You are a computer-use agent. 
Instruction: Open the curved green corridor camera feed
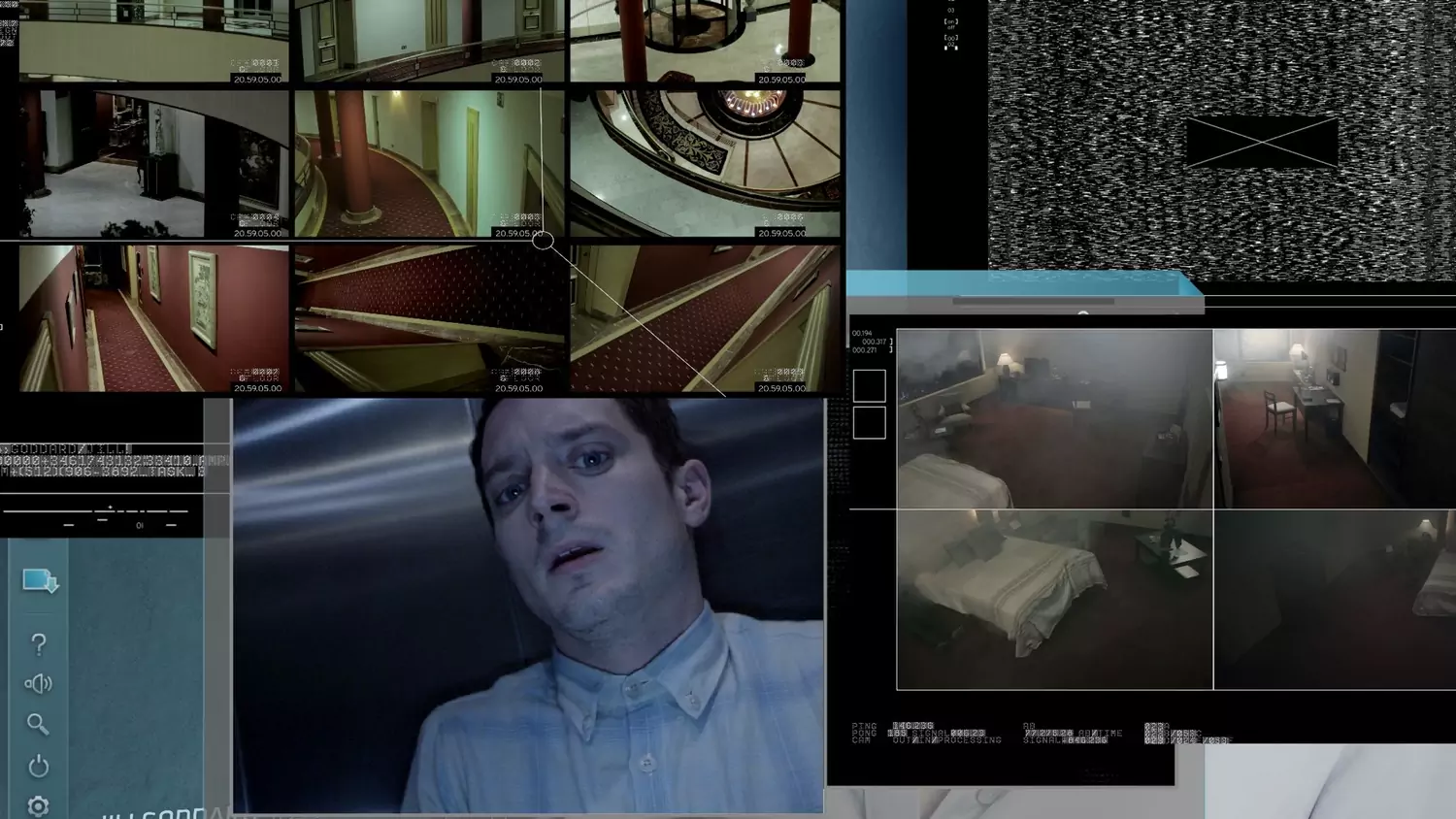(x=429, y=164)
